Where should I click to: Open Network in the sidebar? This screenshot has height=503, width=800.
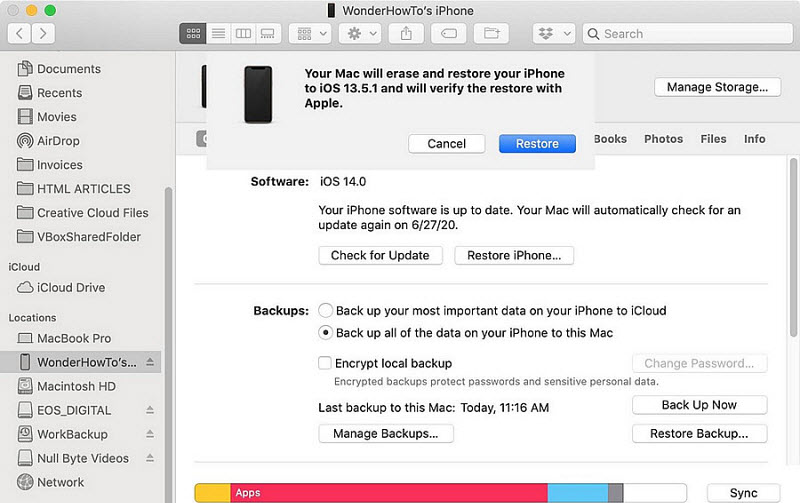pyautogui.click(x=51, y=482)
